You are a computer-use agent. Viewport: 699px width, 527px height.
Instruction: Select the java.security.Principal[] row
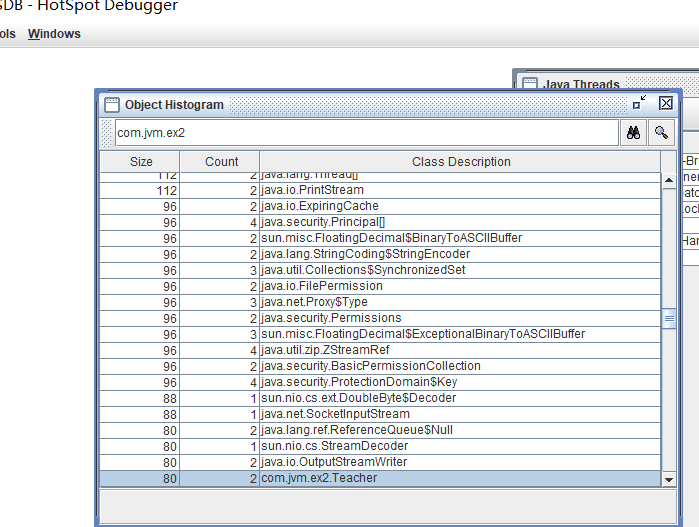[x=380, y=222]
